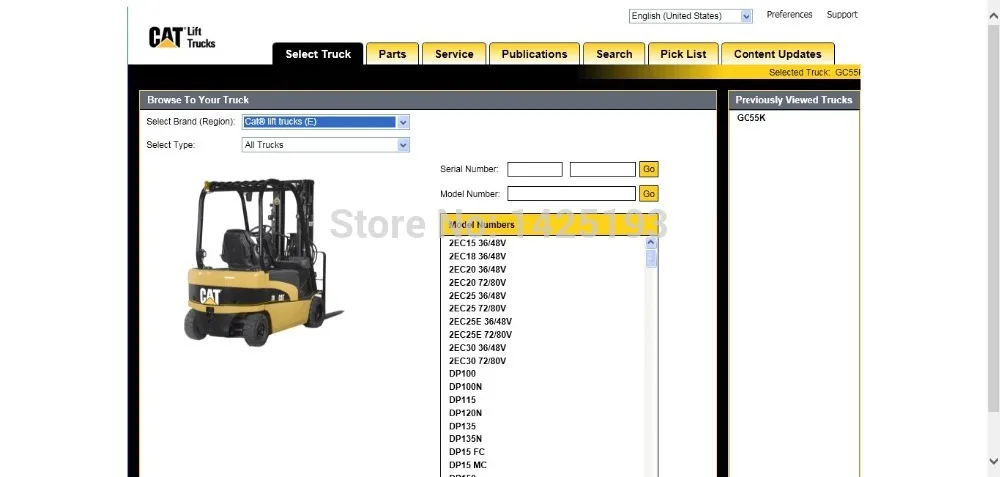Click Go next to Model Number
This screenshot has width=1000, height=477.
pos(649,193)
